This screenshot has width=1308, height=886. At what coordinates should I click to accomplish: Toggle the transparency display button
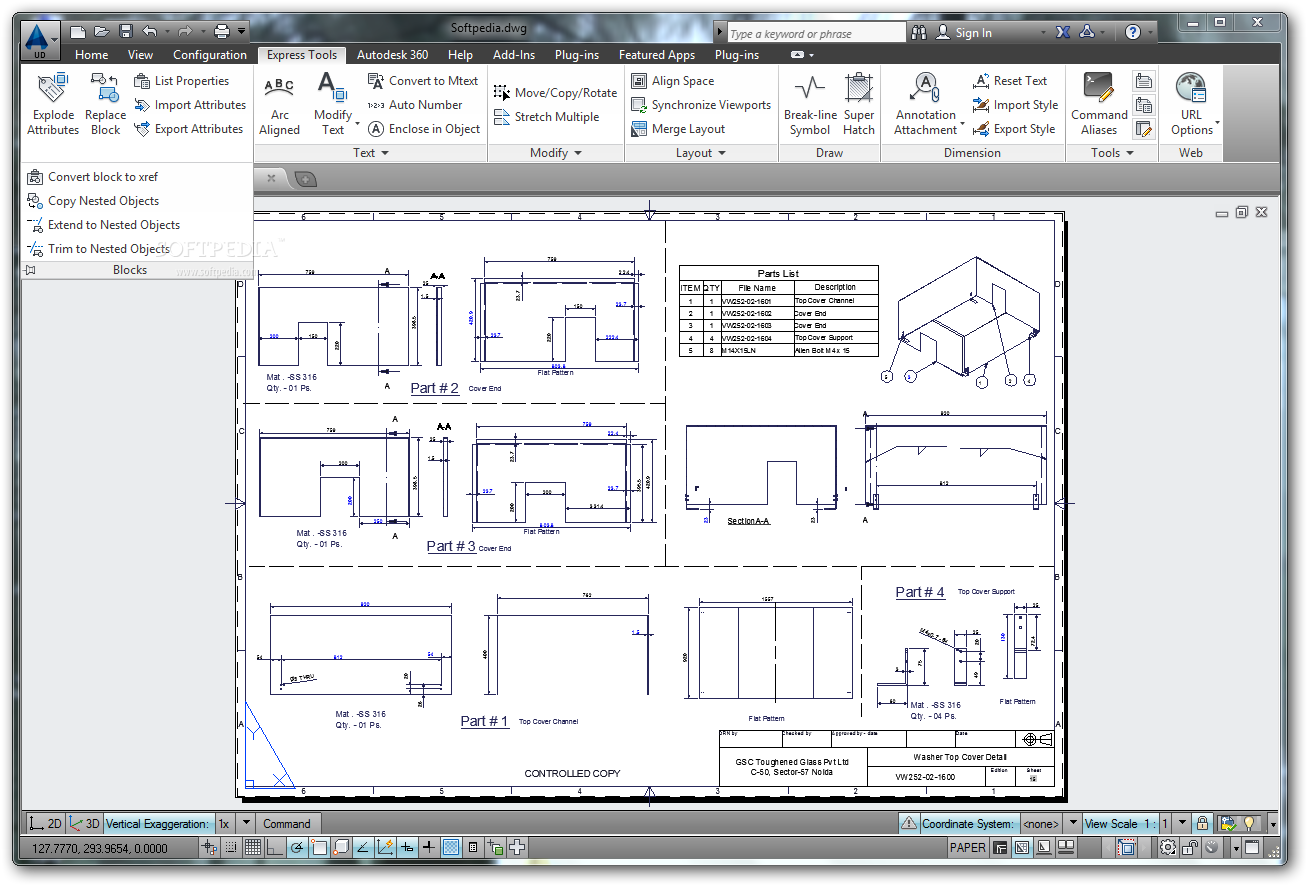pos(451,847)
